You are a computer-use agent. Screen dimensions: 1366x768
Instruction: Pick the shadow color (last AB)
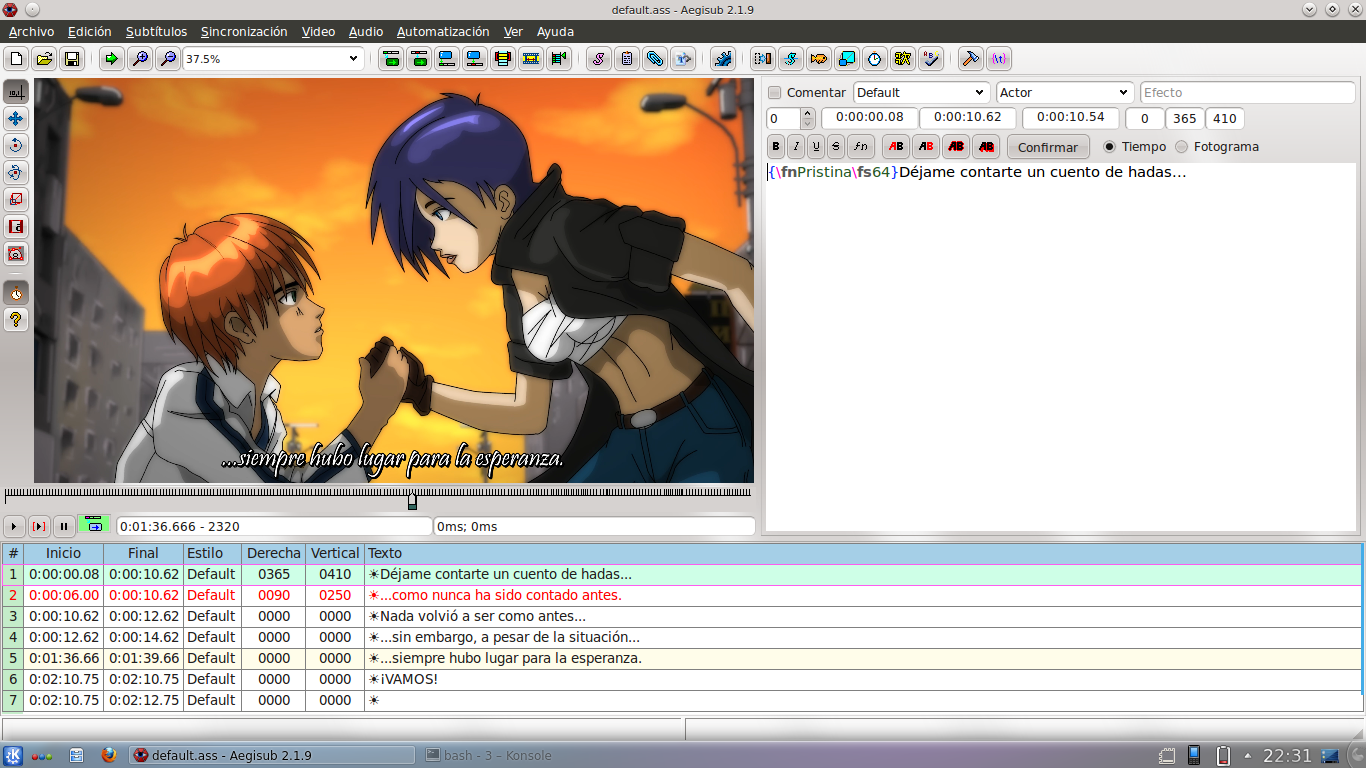[x=986, y=147]
